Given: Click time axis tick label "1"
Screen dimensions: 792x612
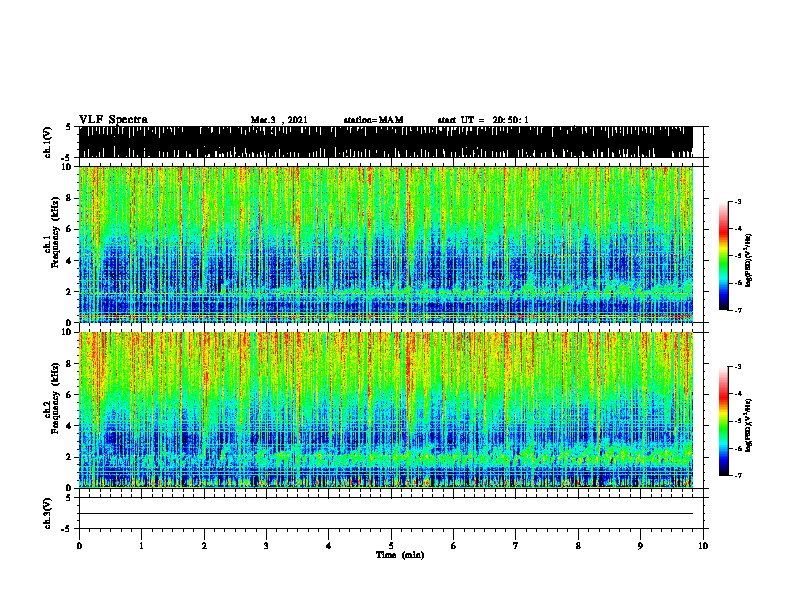Looking at the screenshot, I should click(141, 545).
